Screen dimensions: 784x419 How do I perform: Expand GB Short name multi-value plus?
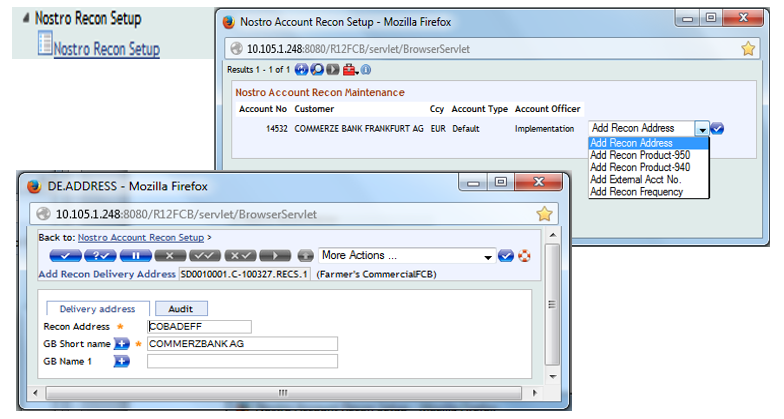(x=122, y=343)
